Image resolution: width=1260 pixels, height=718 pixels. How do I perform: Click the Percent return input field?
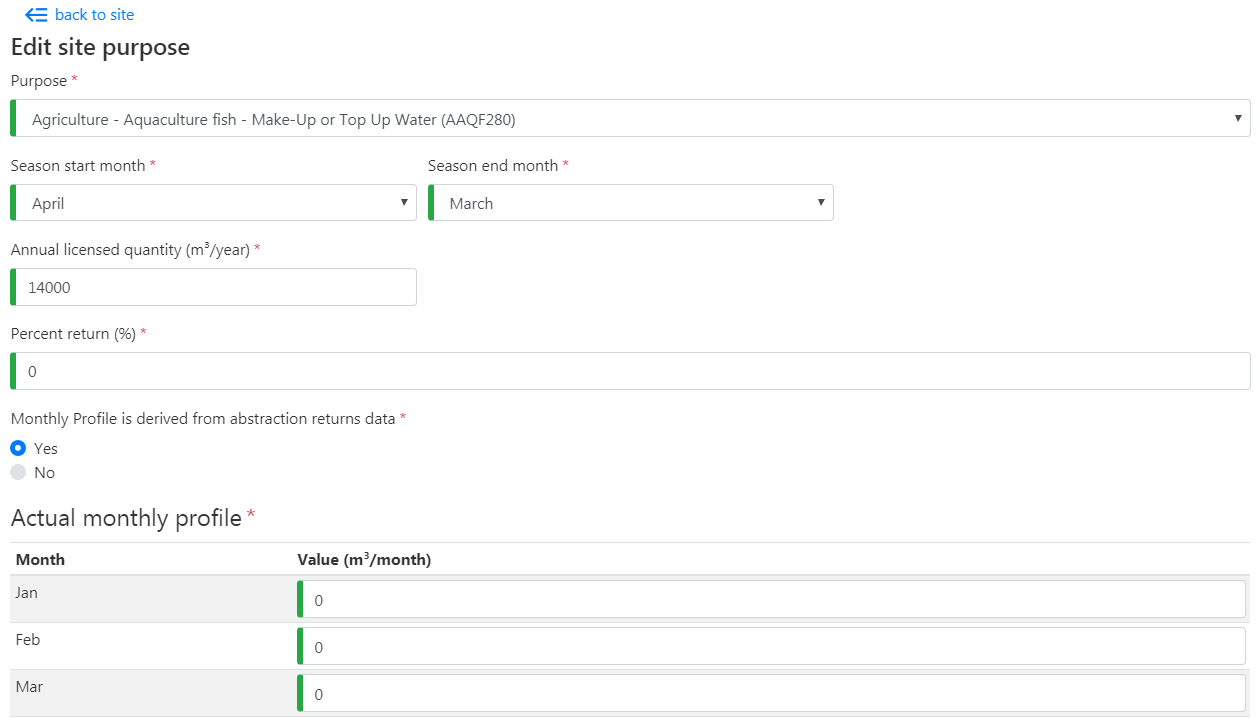point(630,371)
